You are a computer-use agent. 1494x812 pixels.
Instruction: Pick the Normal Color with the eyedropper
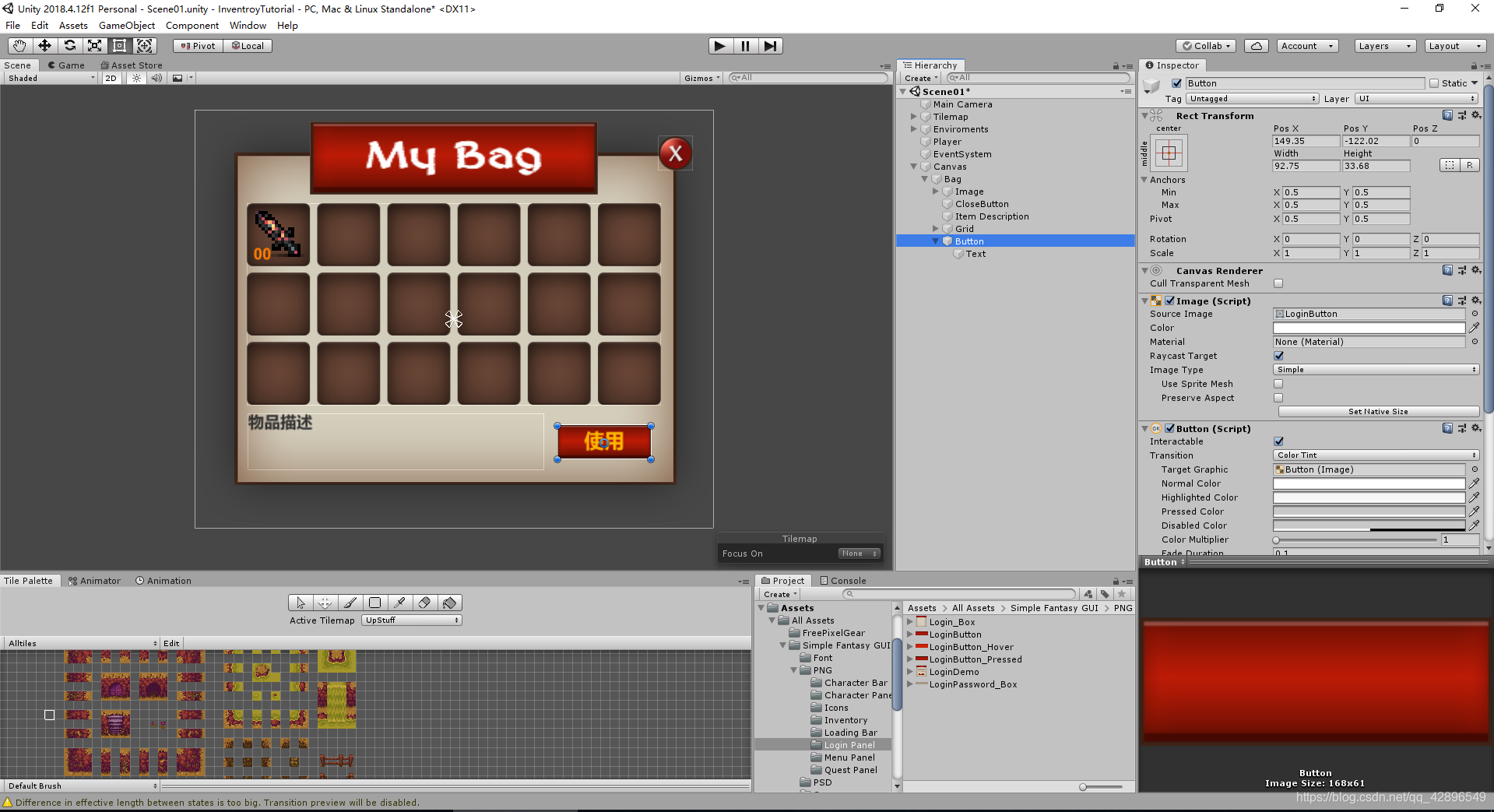tap(1475, 483)
